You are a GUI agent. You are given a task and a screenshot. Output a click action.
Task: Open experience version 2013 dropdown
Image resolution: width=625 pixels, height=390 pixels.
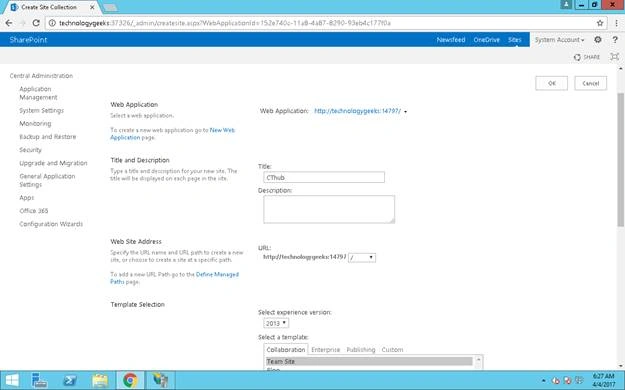pos(276,323)
